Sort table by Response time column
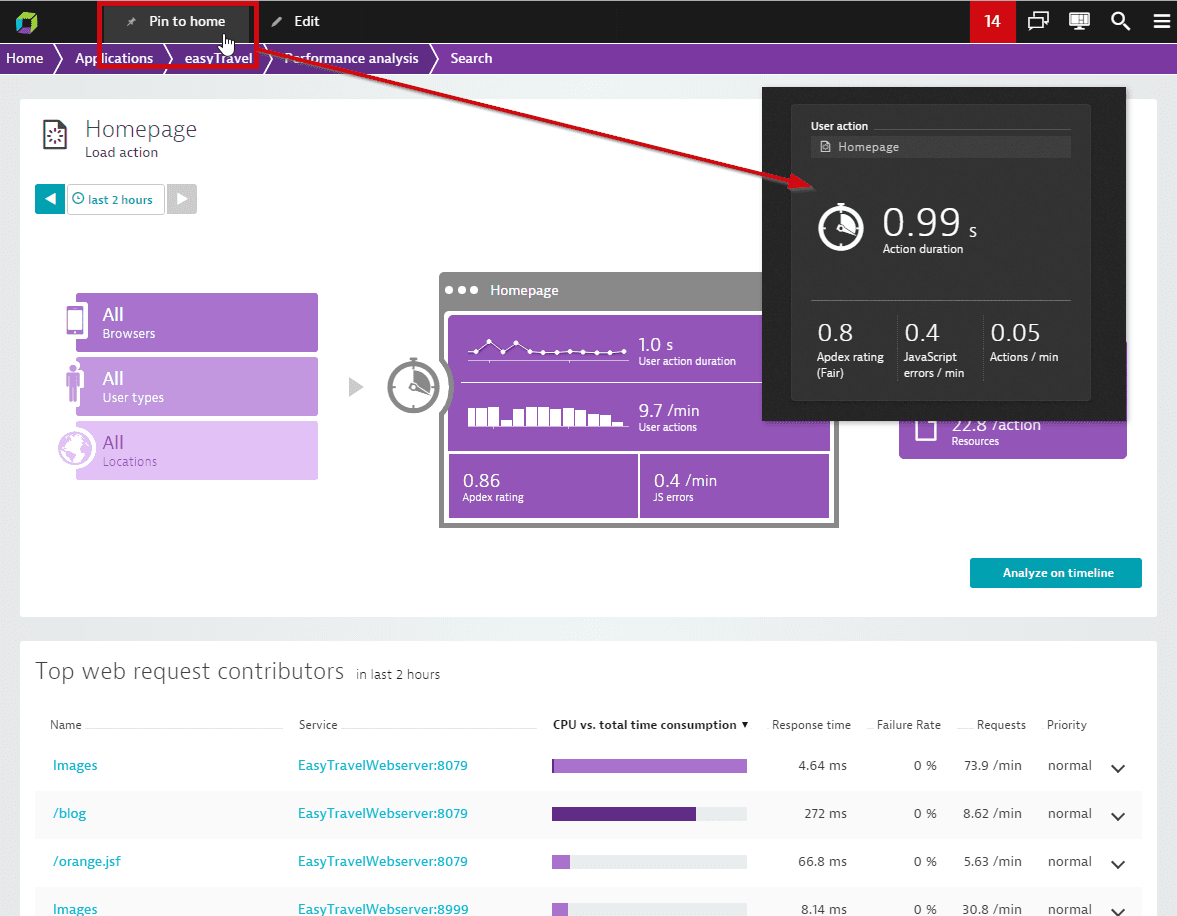 [x=811, y=725]
